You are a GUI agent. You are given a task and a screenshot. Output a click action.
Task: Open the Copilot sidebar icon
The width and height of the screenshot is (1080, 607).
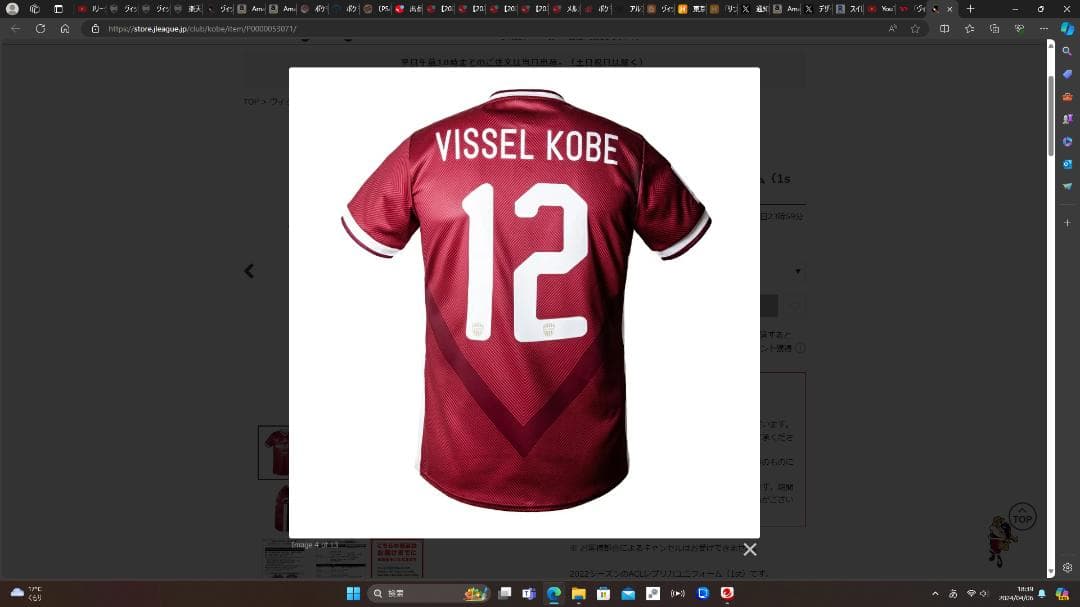point(1067,29)
